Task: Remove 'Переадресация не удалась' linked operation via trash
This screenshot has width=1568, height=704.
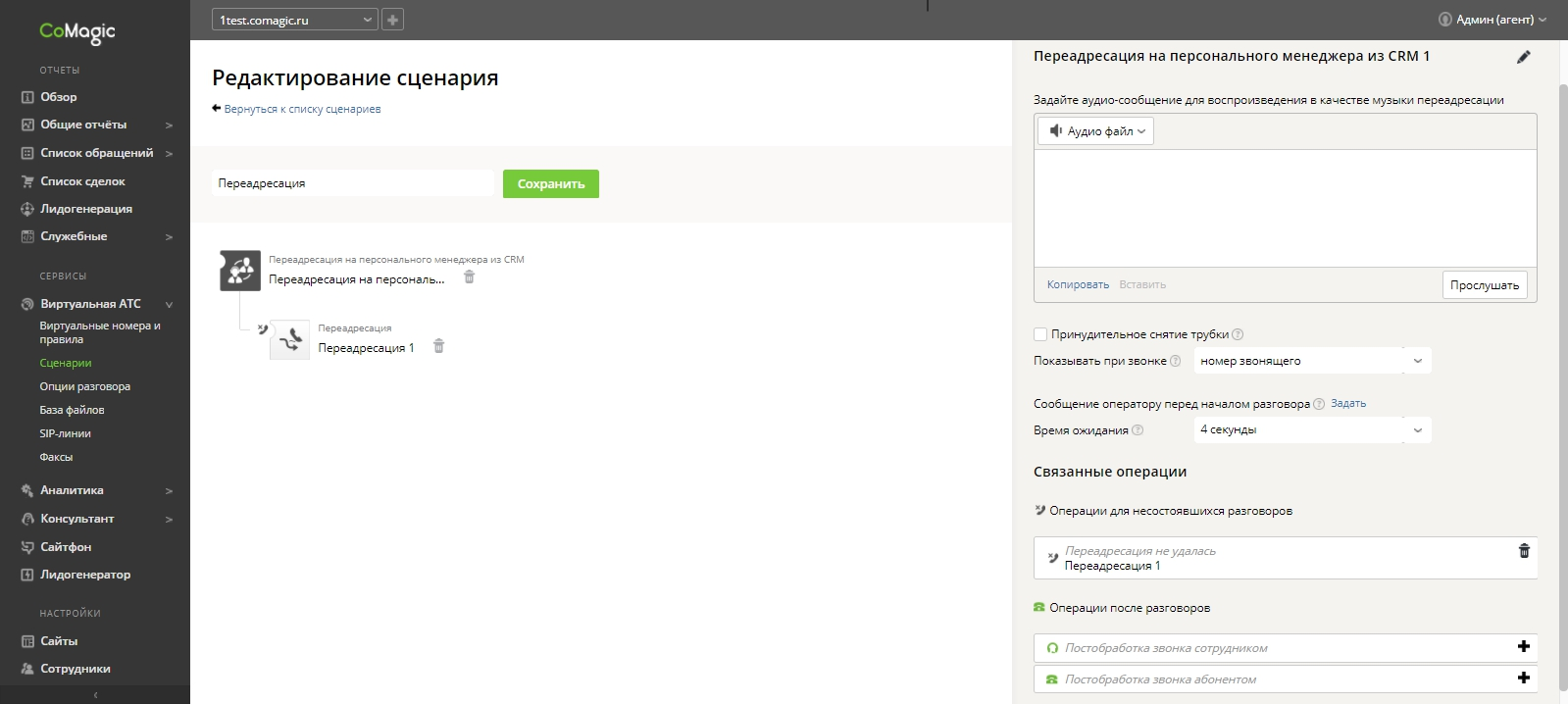Action: point(1524,551)
